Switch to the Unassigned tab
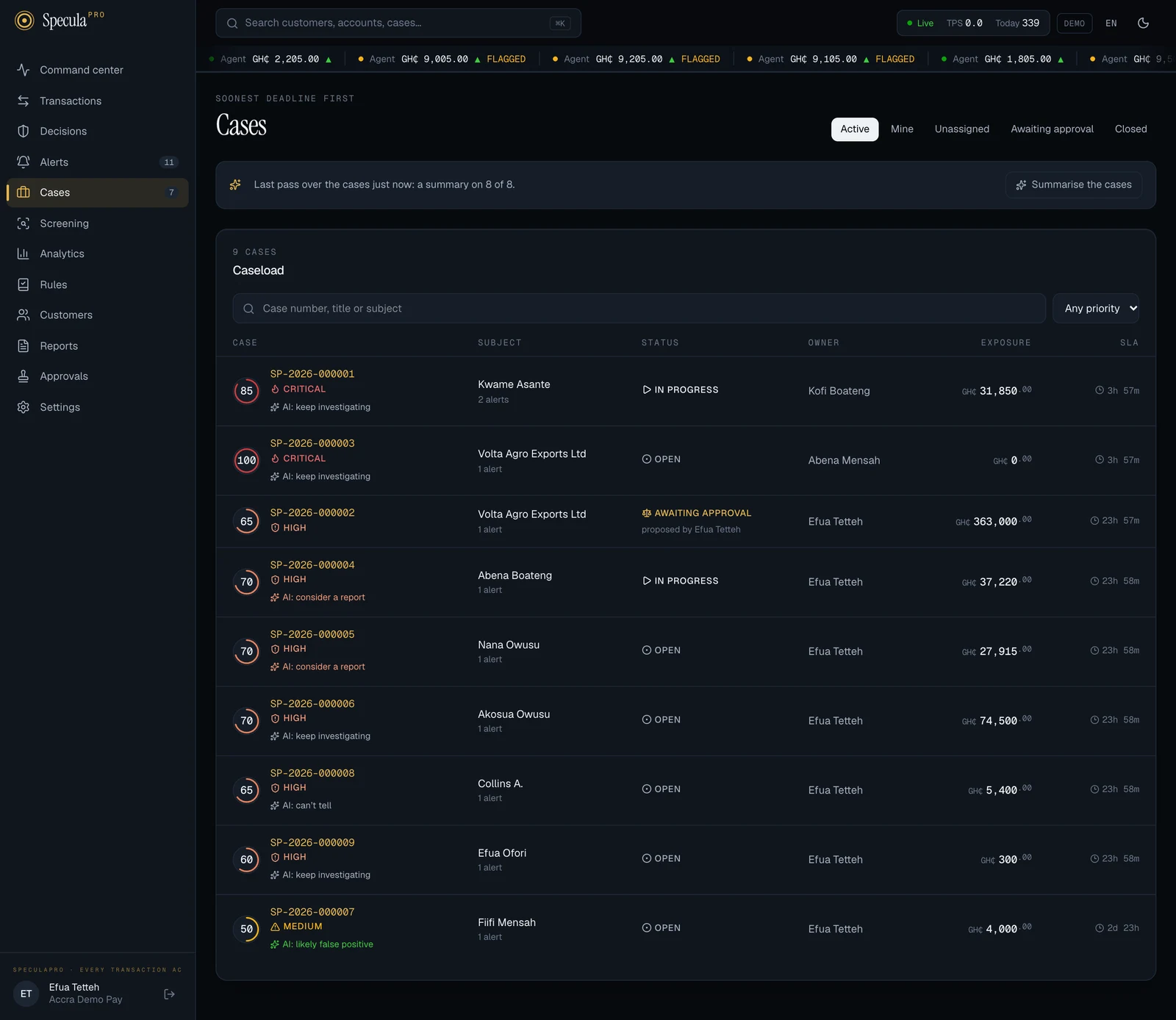This screenshot has width=1176, height=1020. (962, 129)
